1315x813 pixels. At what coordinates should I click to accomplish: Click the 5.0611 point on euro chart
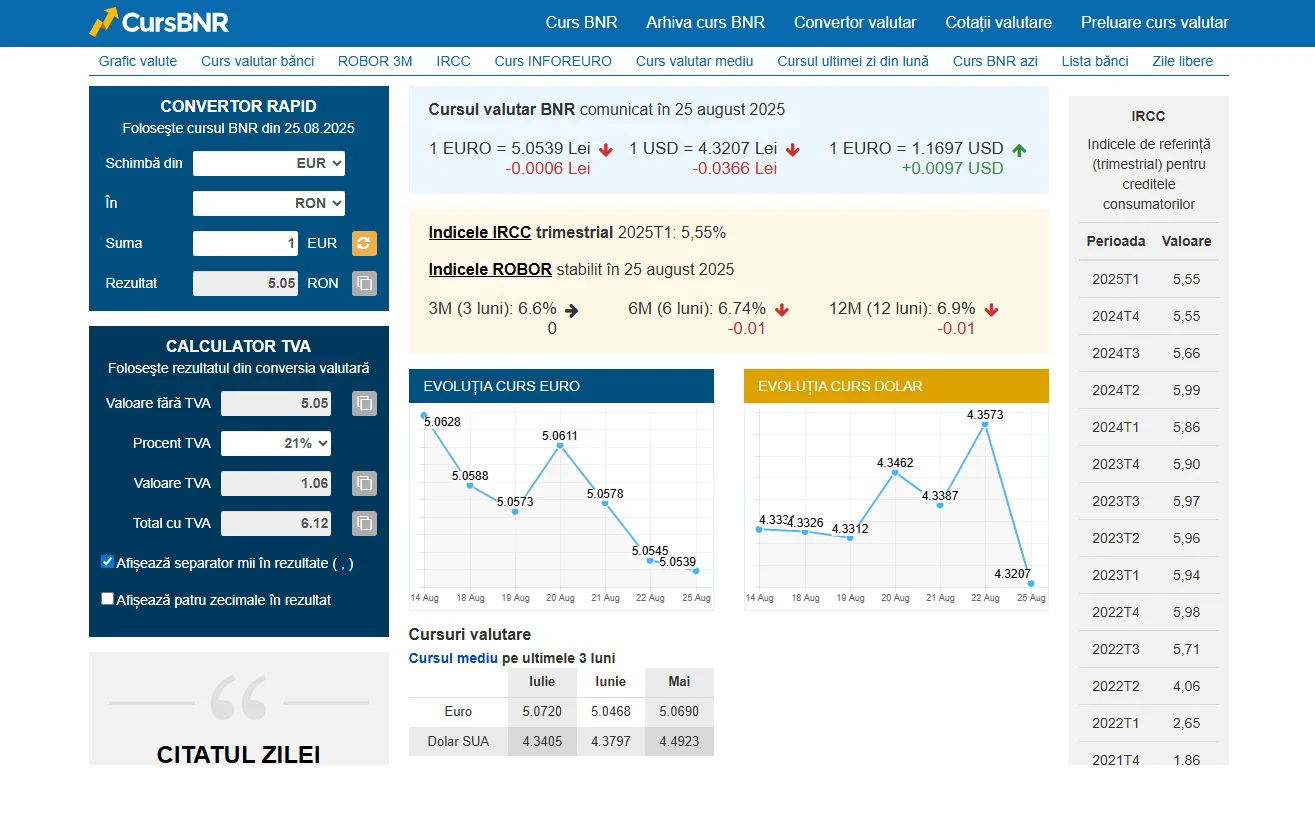(560, 446)
